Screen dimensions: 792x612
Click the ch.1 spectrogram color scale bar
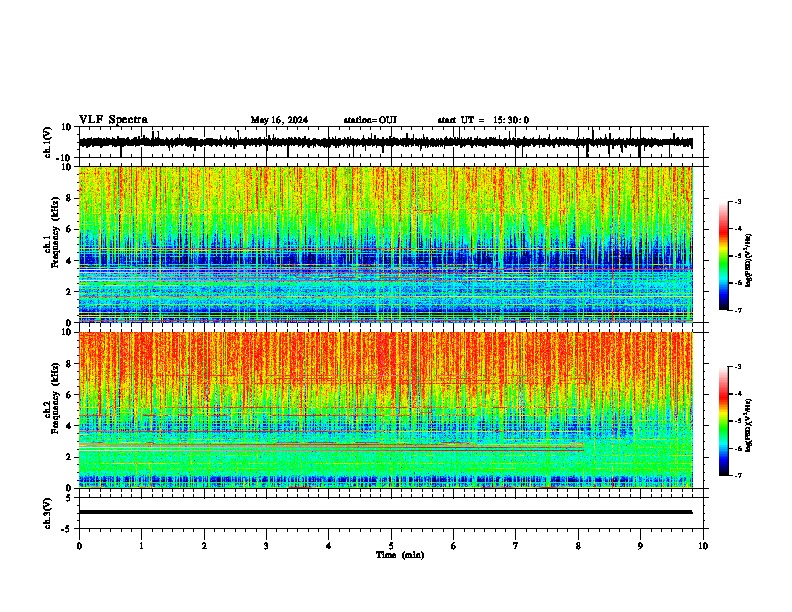[x=724, y=256]
